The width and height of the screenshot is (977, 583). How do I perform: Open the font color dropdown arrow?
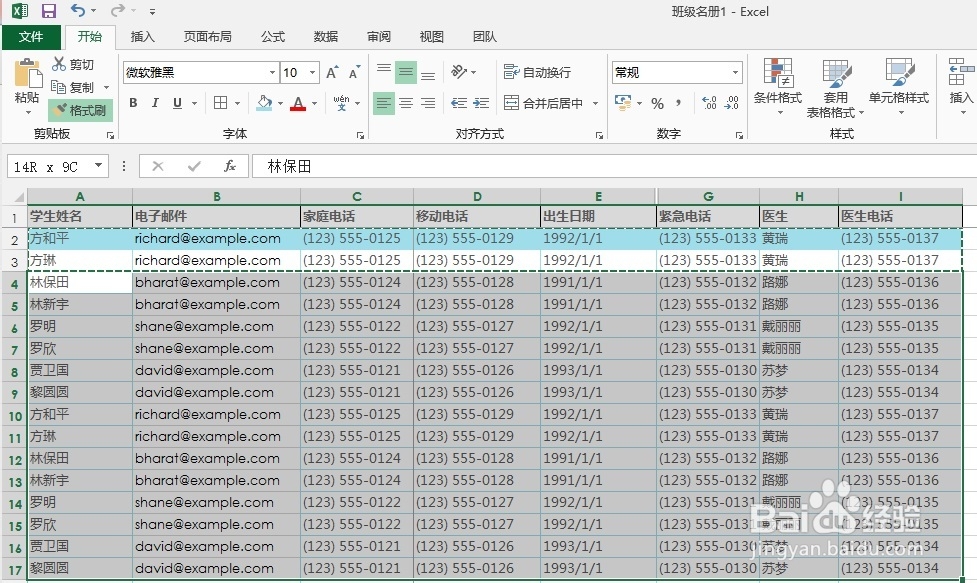pyautogui.click(x=314, y=103)
